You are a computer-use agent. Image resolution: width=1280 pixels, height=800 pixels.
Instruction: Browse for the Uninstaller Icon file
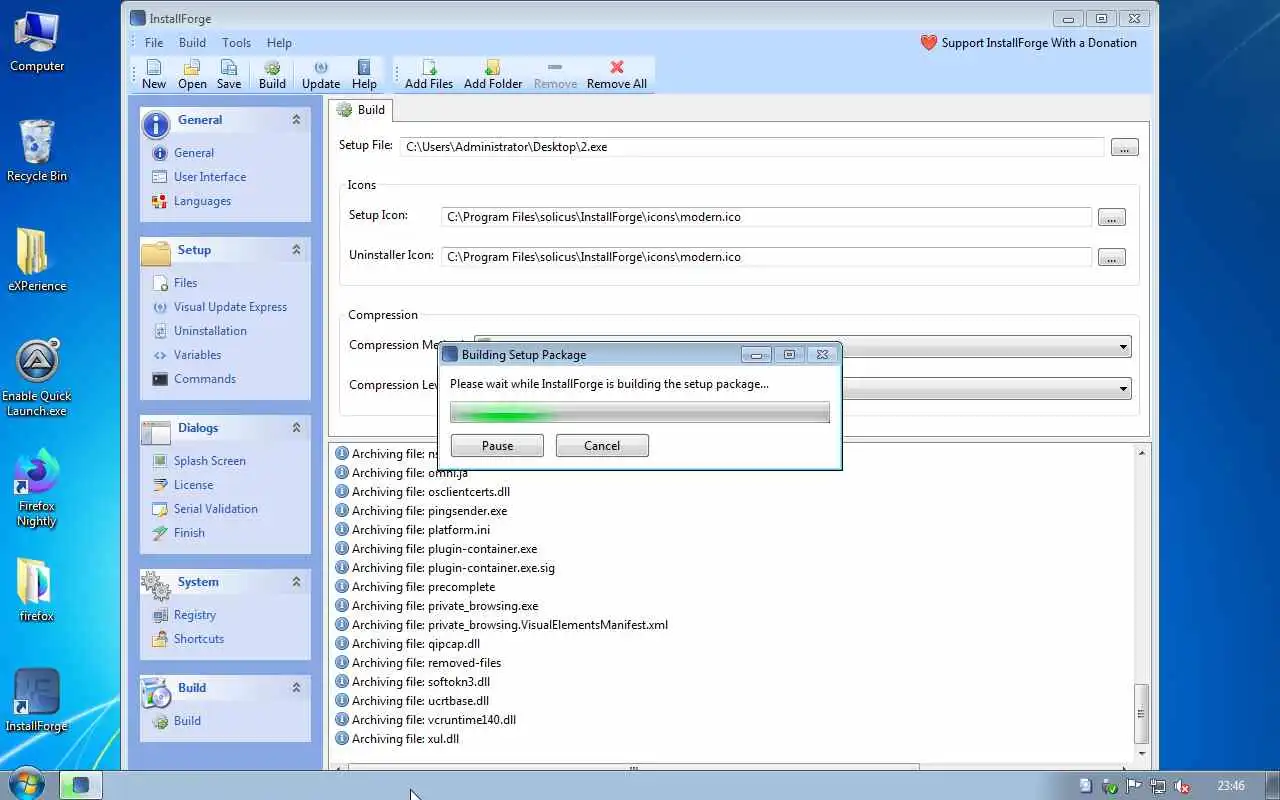1111,257
